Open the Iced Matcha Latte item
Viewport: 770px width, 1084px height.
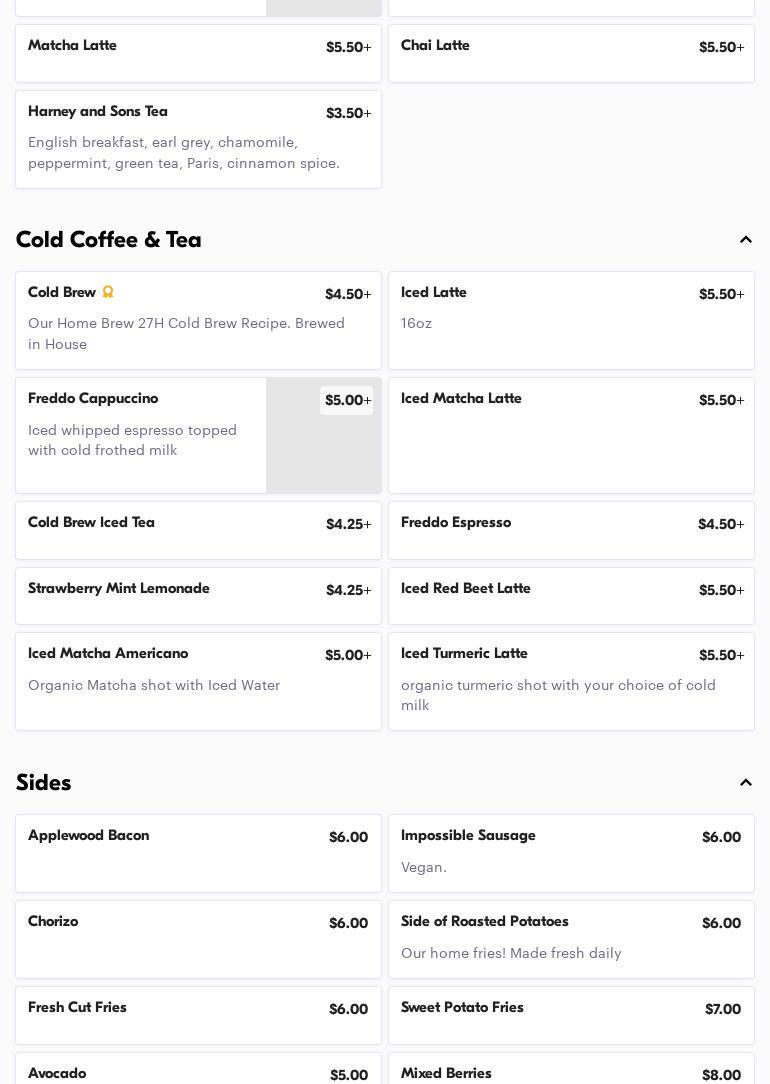(x=571, y=435)
